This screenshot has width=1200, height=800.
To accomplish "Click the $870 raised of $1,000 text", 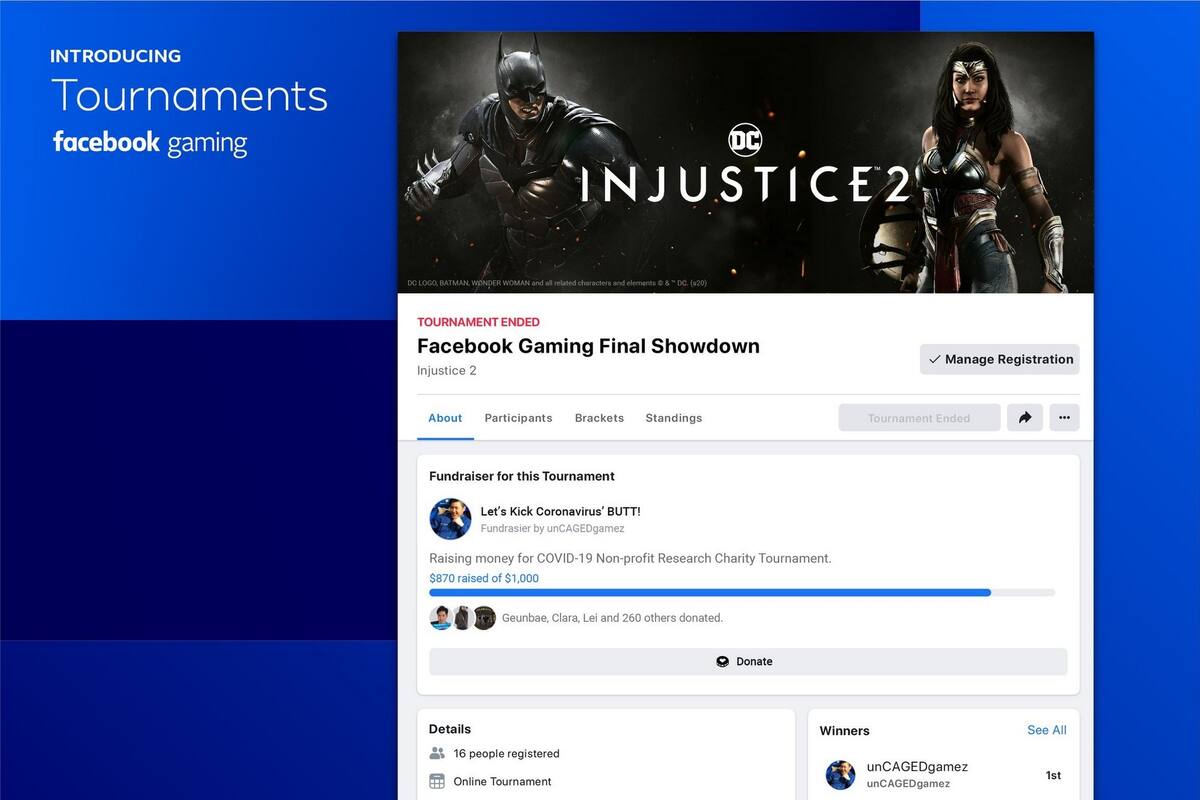I will coord(484,578).
